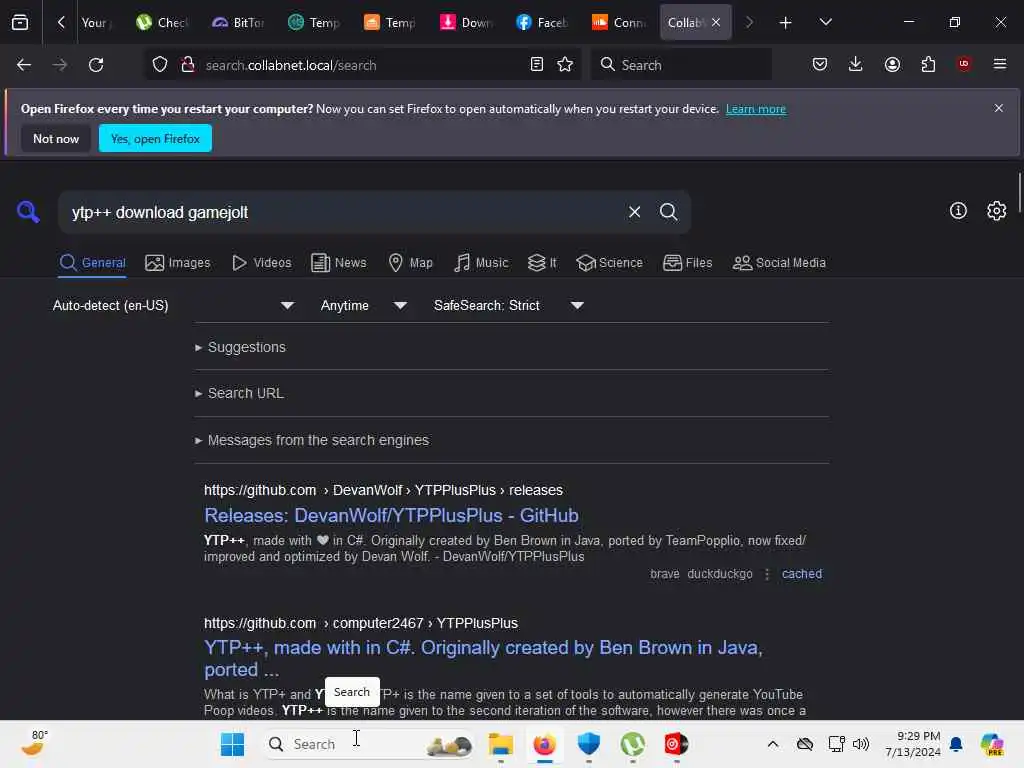Click the tracking protection shield icon
Screen dimensions: 1024x768
pos(160,65)
